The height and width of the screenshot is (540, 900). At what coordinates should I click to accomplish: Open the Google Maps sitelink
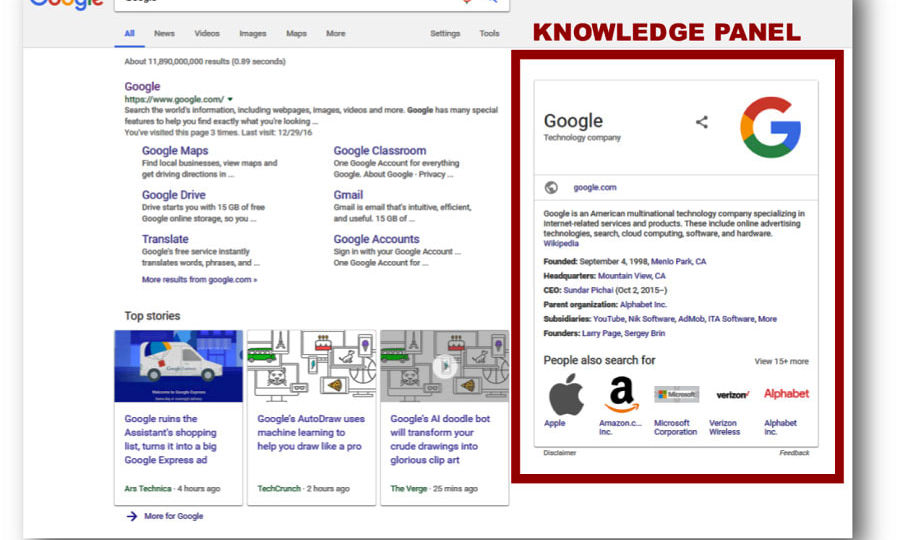[175, 151]
